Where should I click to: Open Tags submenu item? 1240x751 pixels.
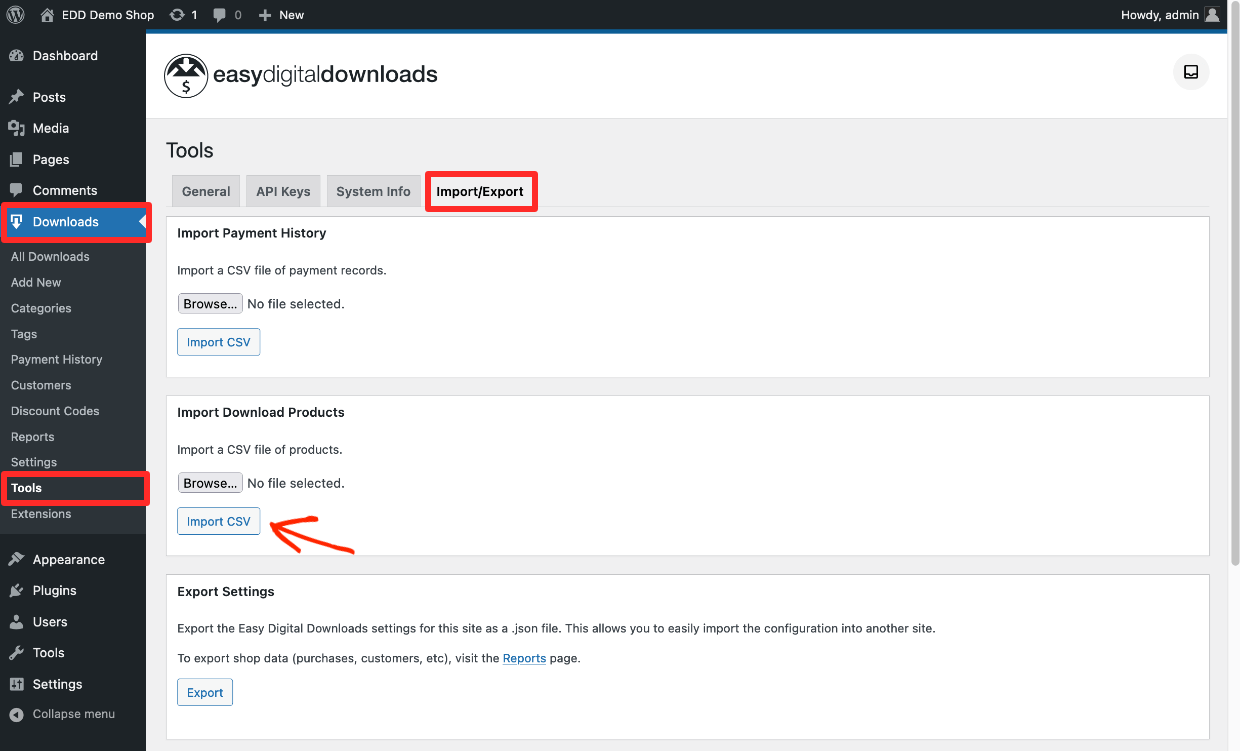[x=24, y=334]
